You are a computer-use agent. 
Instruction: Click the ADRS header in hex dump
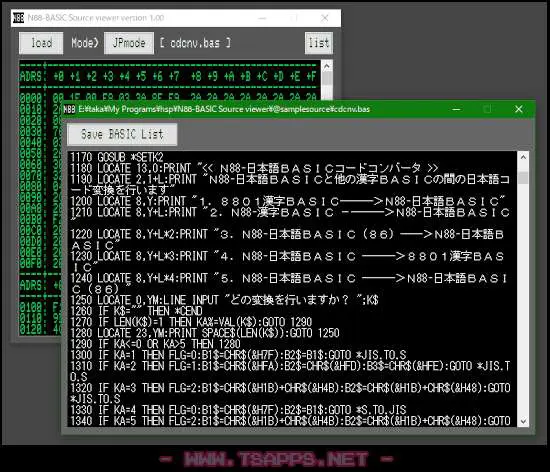tap(31, 76)
